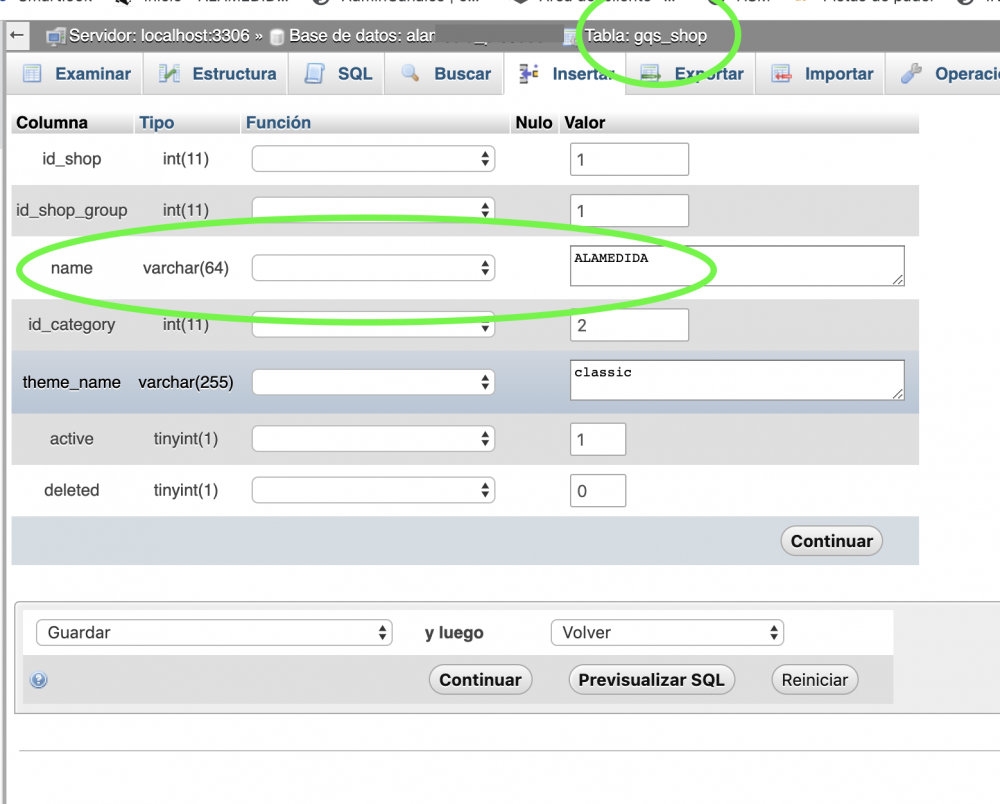Image resolution: width=1000 pixels, height=804 pixels.
Task: Open function dropdown for id_shop_group
Action: tap(373, 210)
